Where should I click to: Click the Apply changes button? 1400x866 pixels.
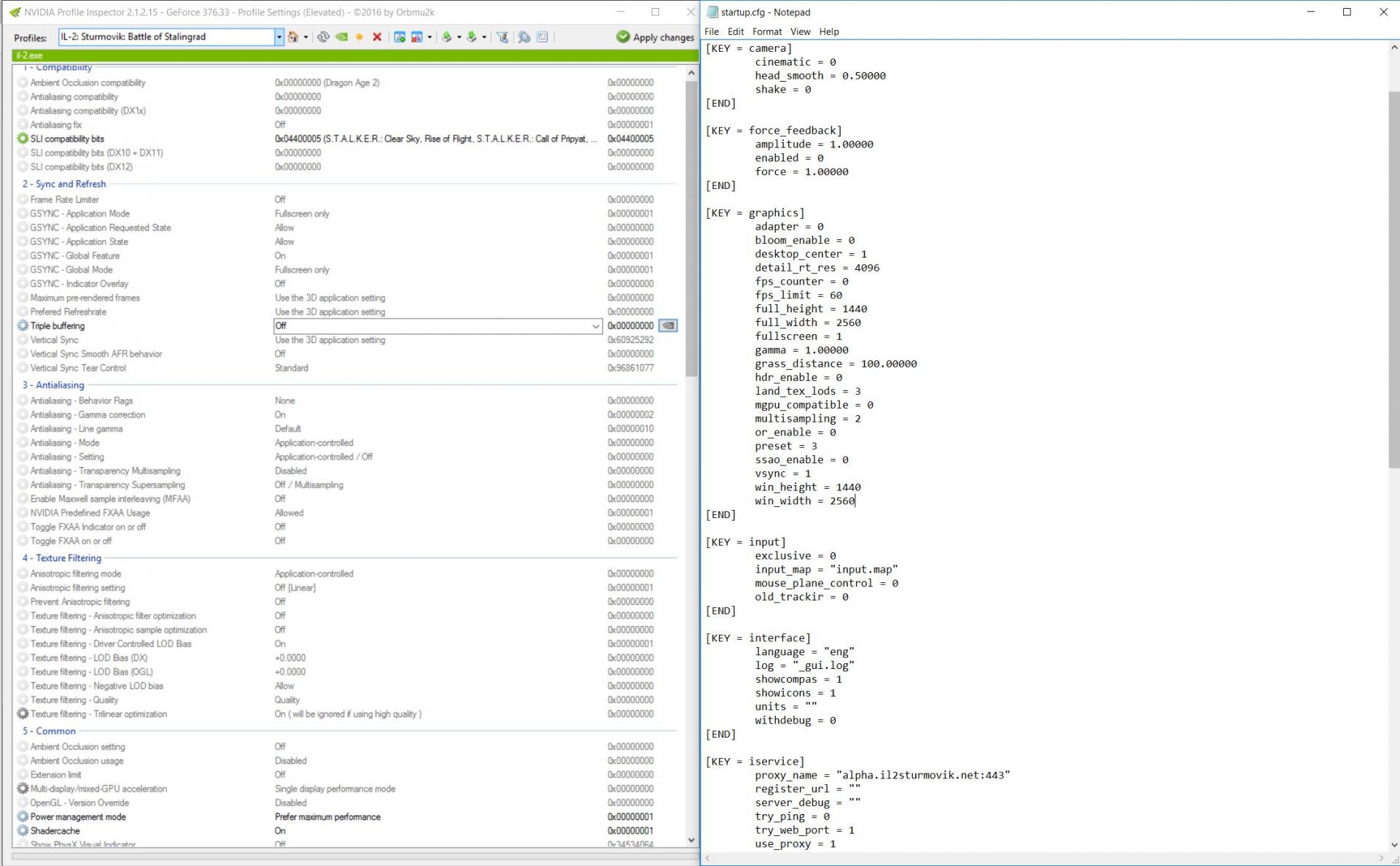(x=655, y=37)
